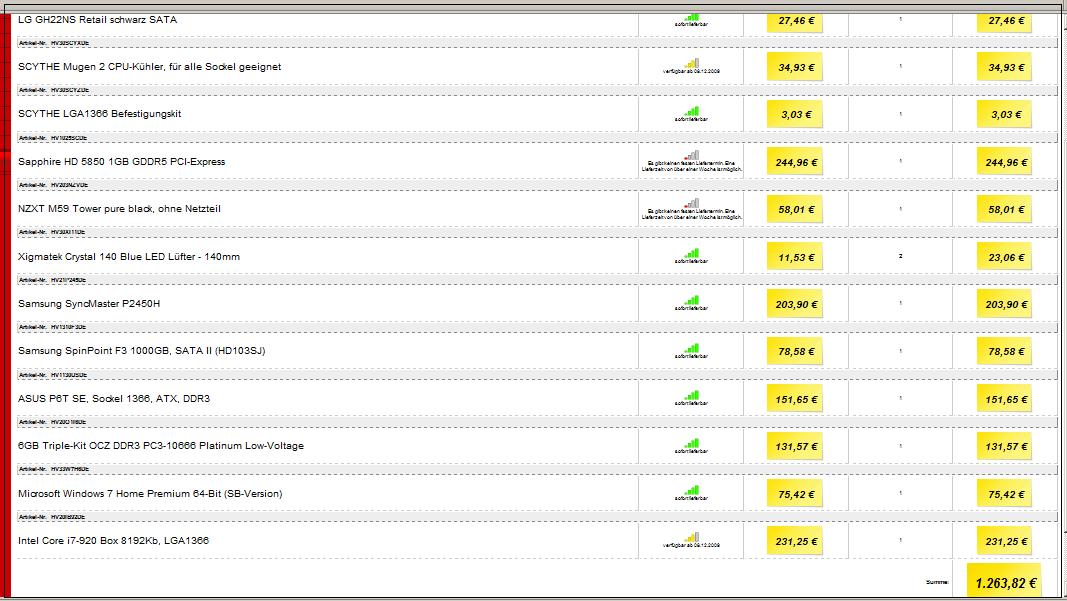Screen dimensions: 1067x601
Task: Click the Summe label beside grand total
Action: pyautogui.click(x=937, y=582)
